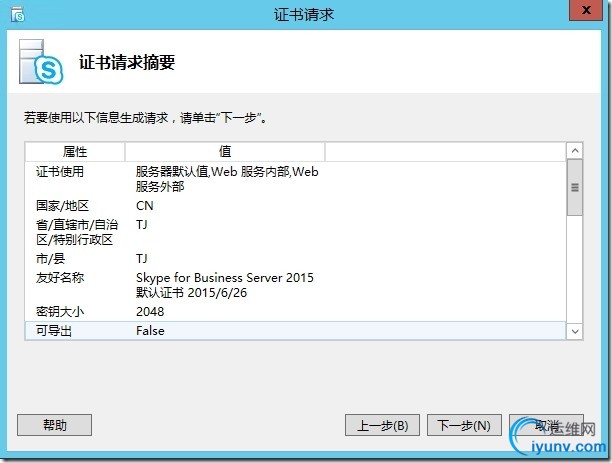Click the scrollbar up arrow

[x=575, y=151]
